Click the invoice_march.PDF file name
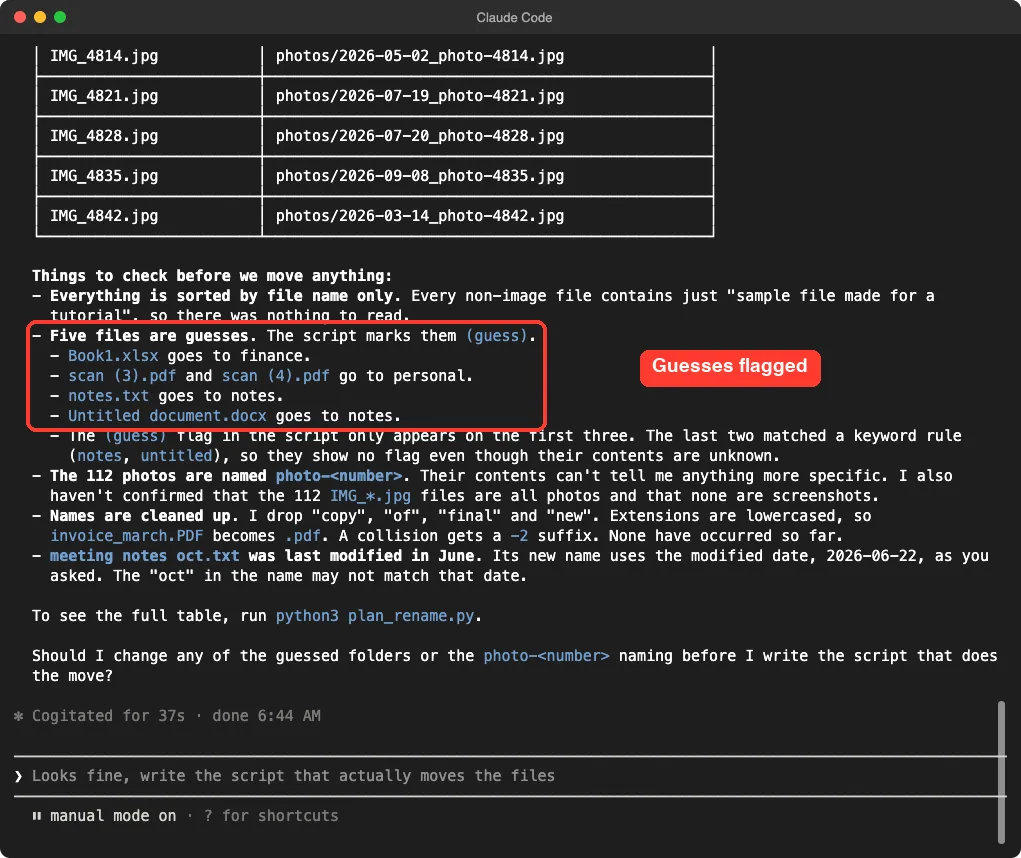The image size is (1021, 858). click(127, 536)
